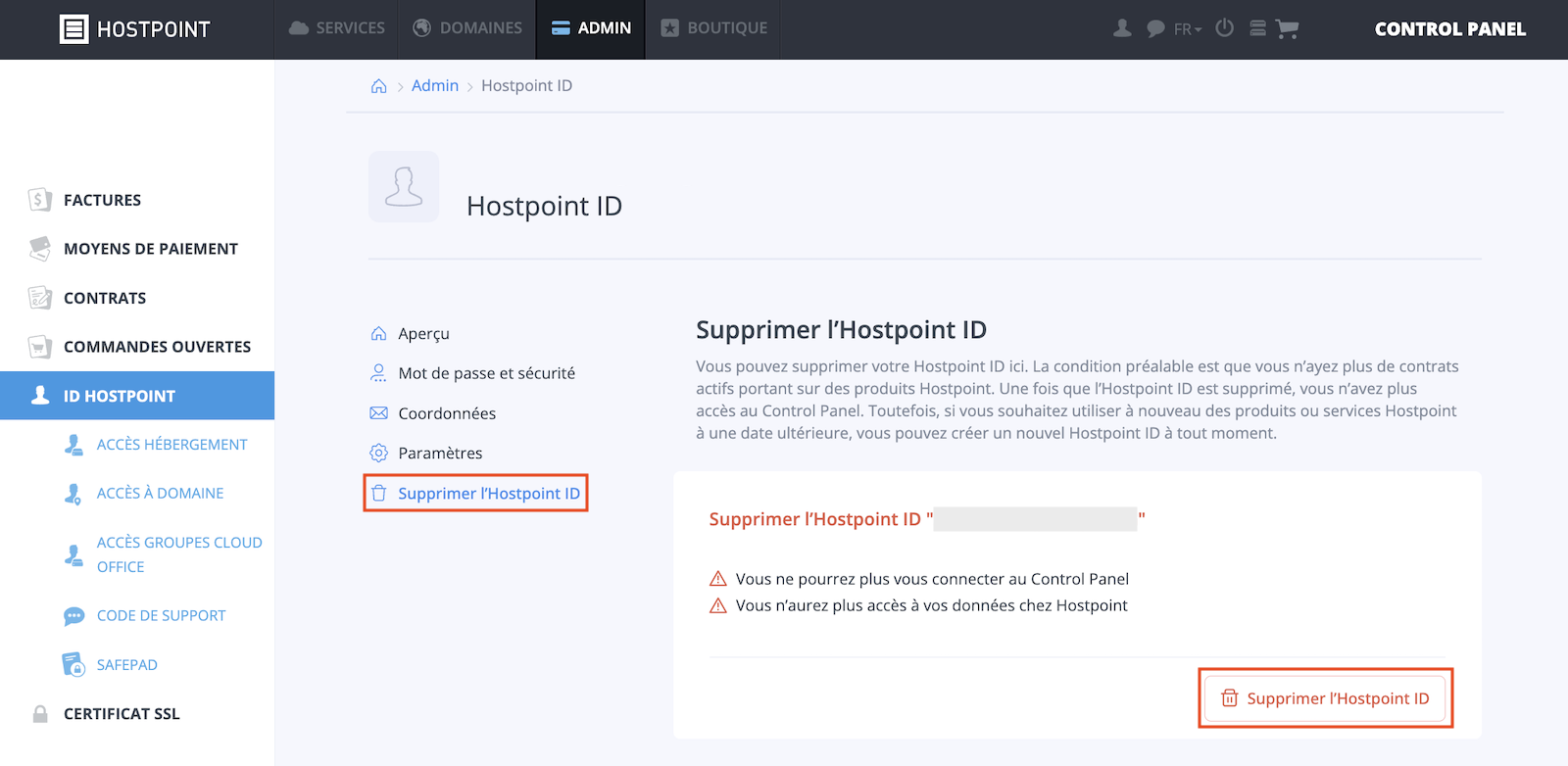
Task: Click the text about Control Panel login loss
Action: [x=932, y=579]
